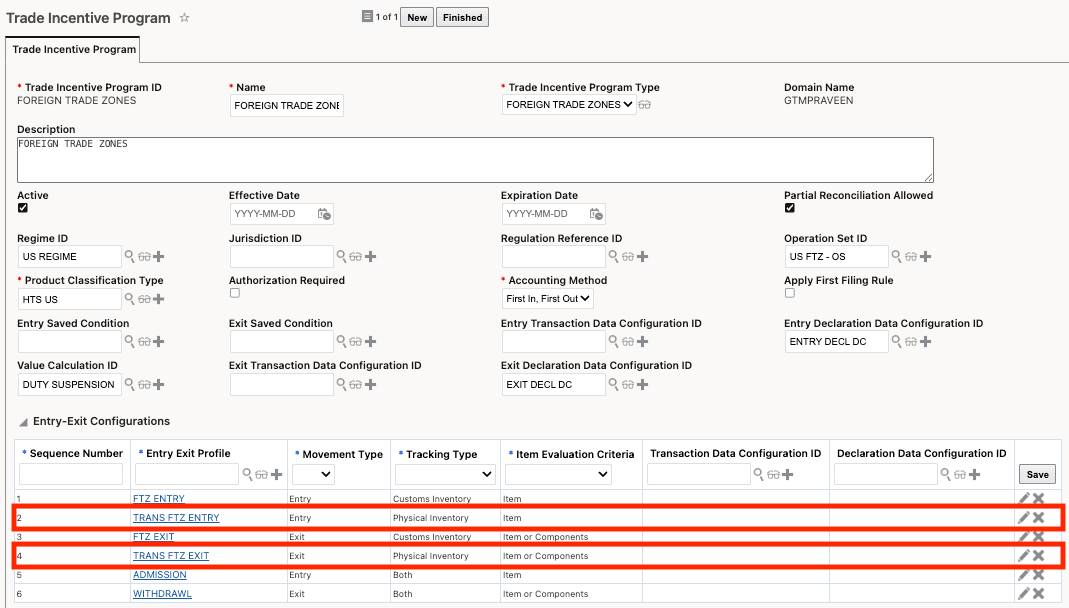Add Transaction Data Configuration ID in grid
This screenshot has height=608, width=1069.
(x=787, y=474)
